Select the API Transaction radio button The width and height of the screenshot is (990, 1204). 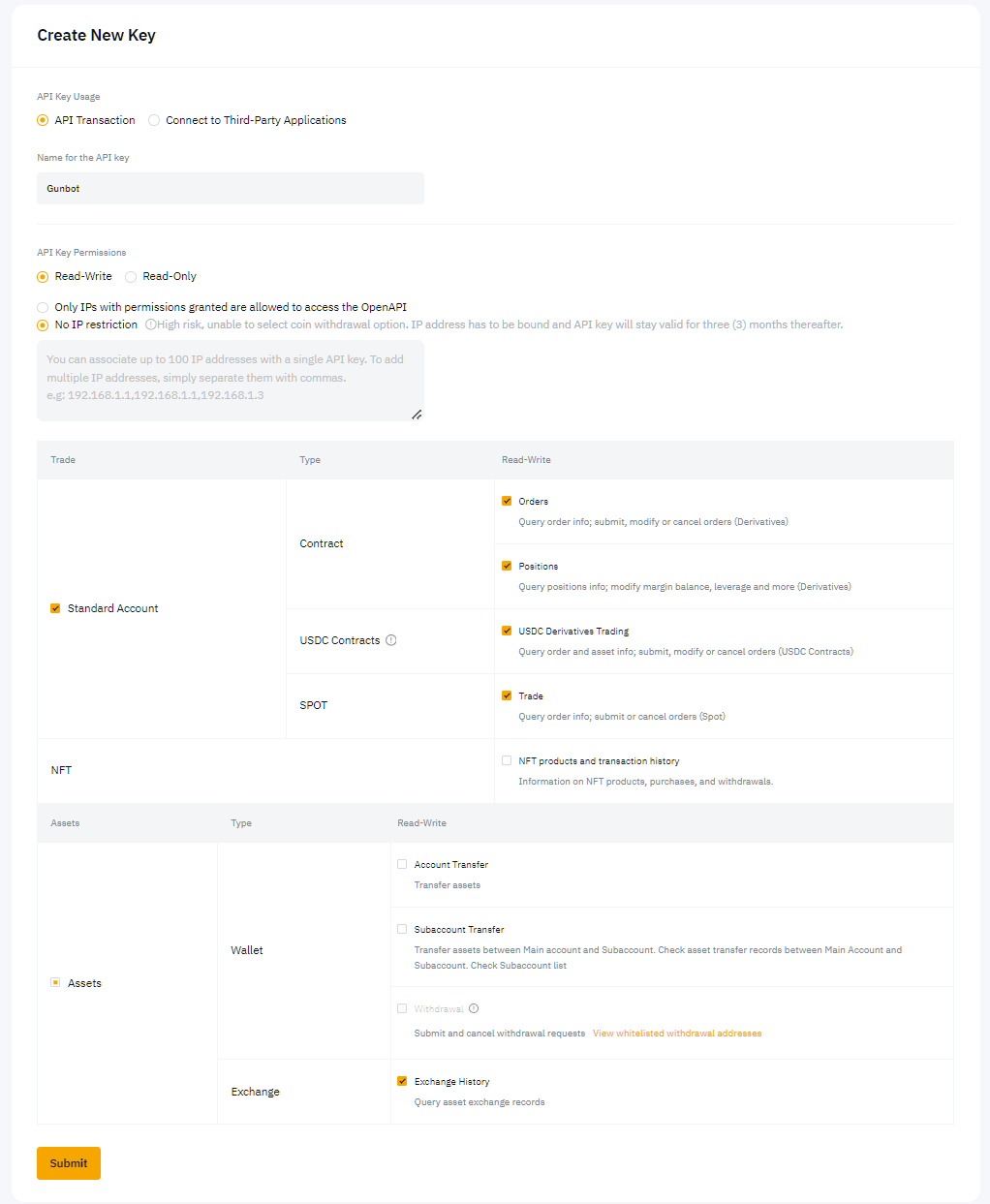(x=43, y=120)
